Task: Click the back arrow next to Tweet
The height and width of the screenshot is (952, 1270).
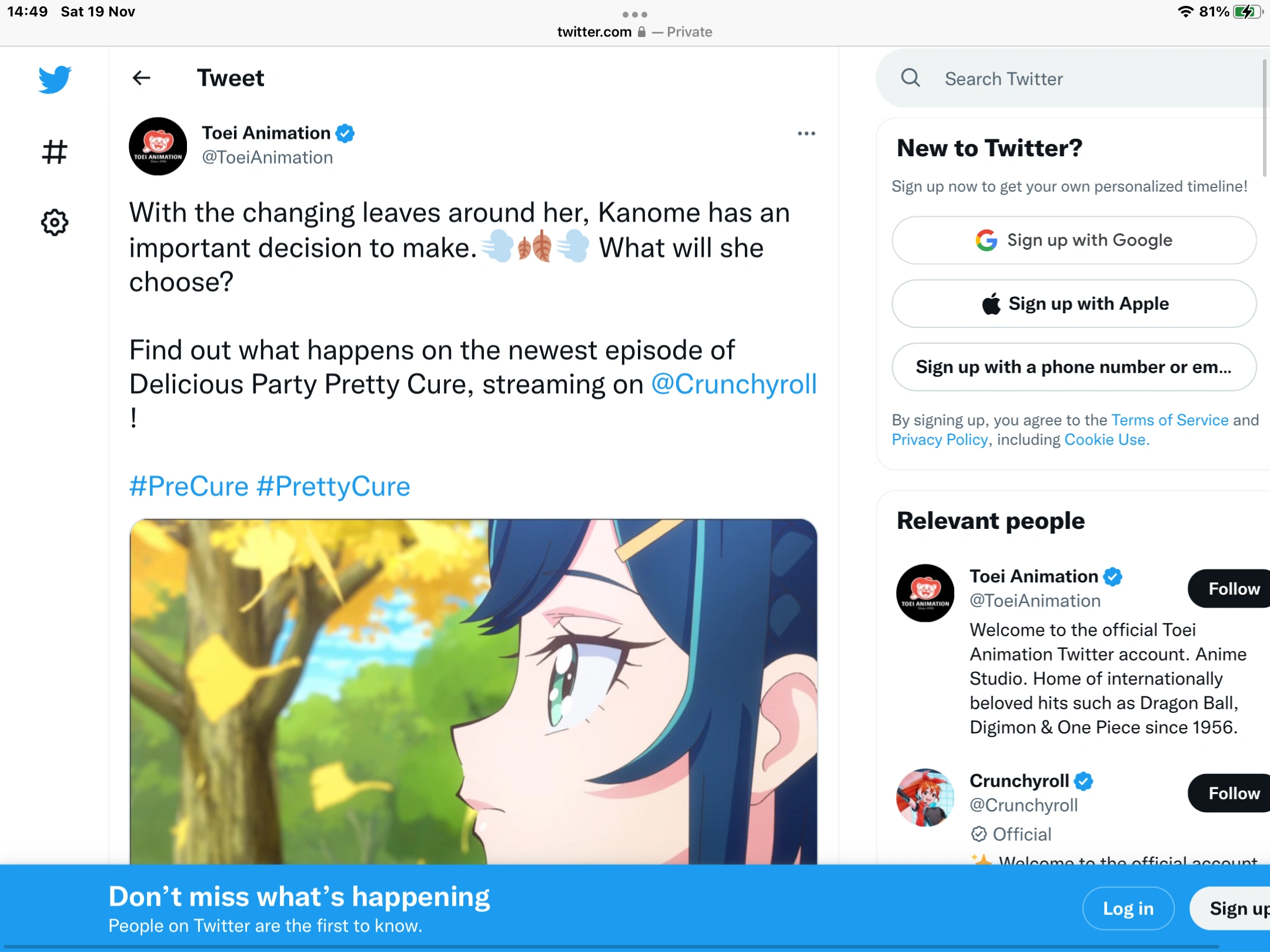Action: pos(141,78)
